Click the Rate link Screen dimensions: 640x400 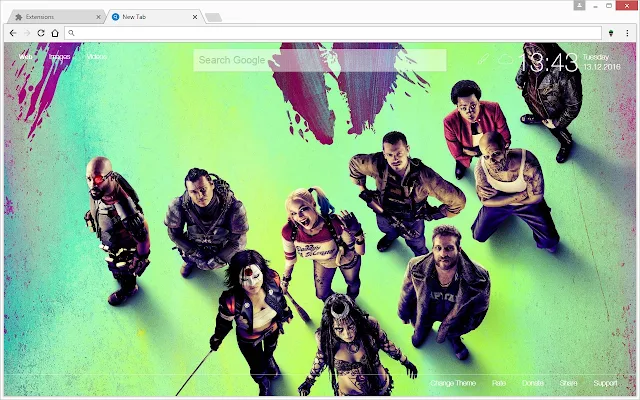(499, 383)
